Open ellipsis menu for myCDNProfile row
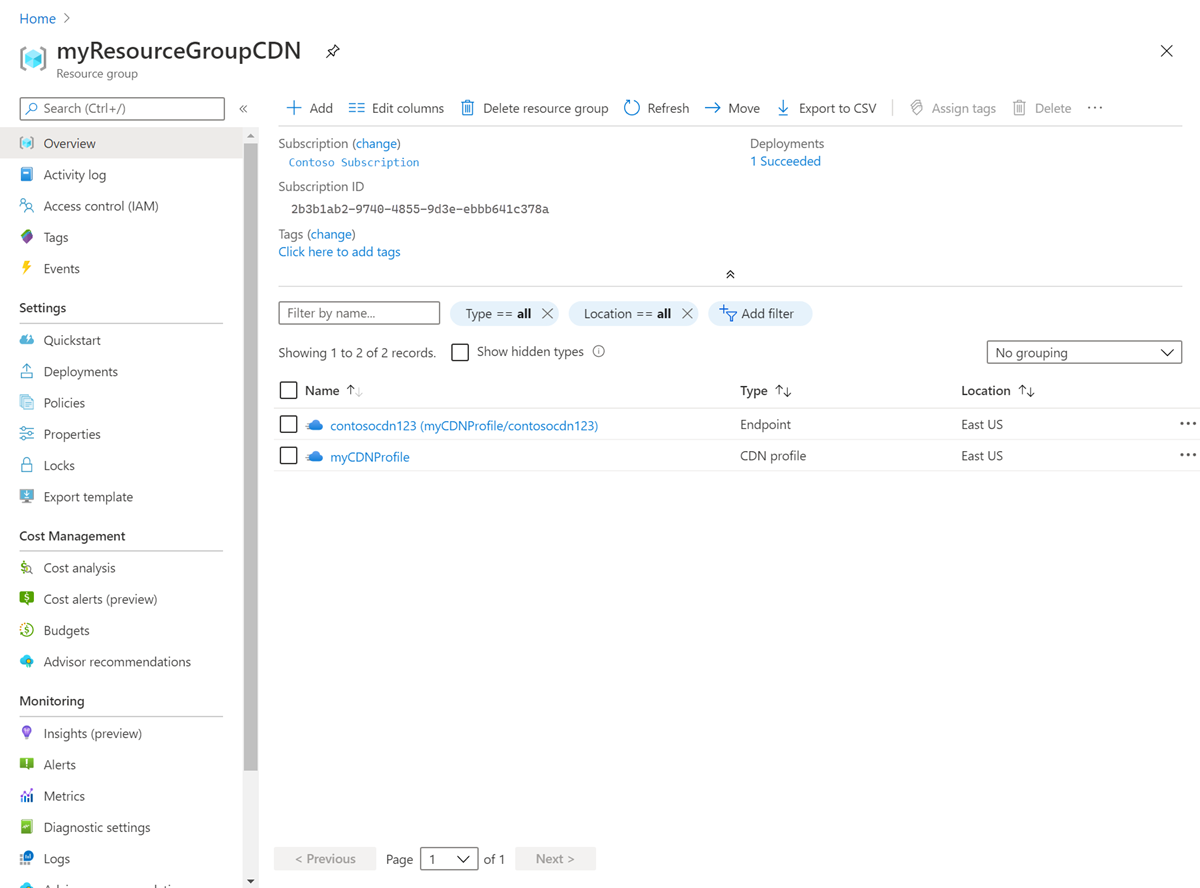This screenshot has height=888, width=1200. pos(1187,455)
